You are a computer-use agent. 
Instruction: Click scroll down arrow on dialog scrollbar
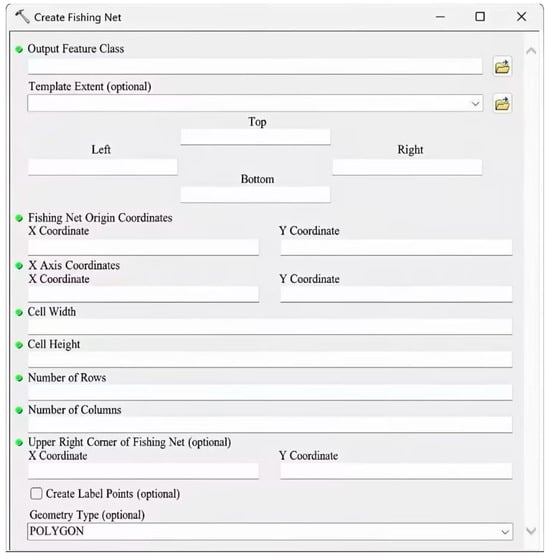[531, 531]
